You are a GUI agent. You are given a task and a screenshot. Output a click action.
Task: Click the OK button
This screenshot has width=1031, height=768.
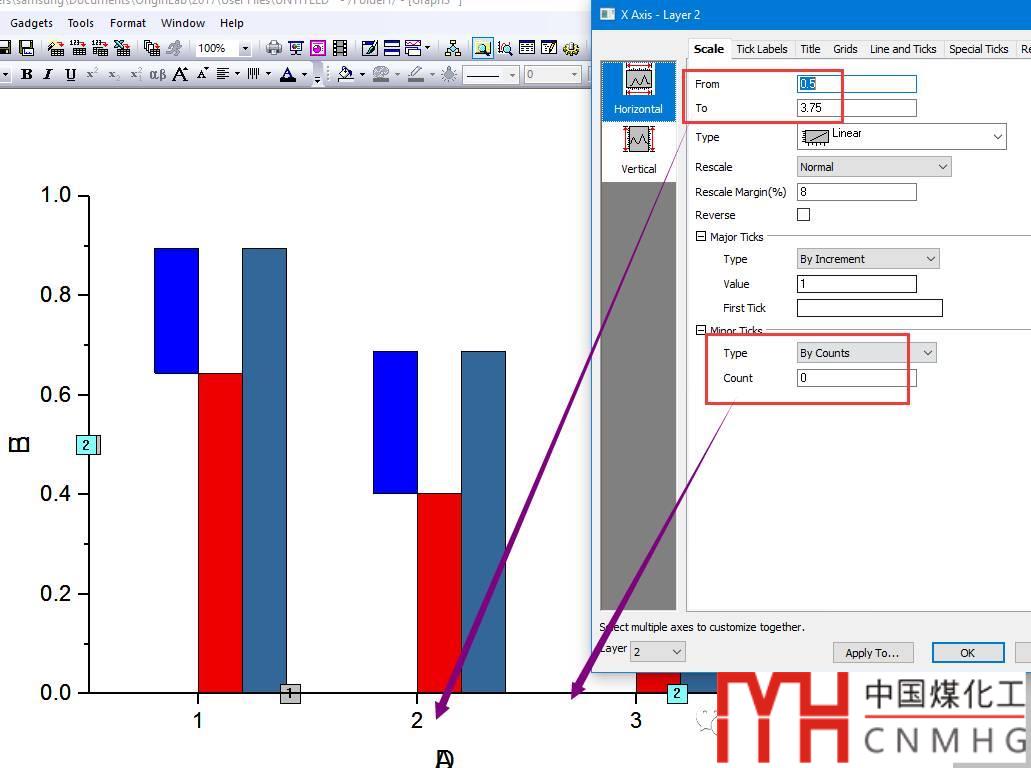[x=967, y=653]
